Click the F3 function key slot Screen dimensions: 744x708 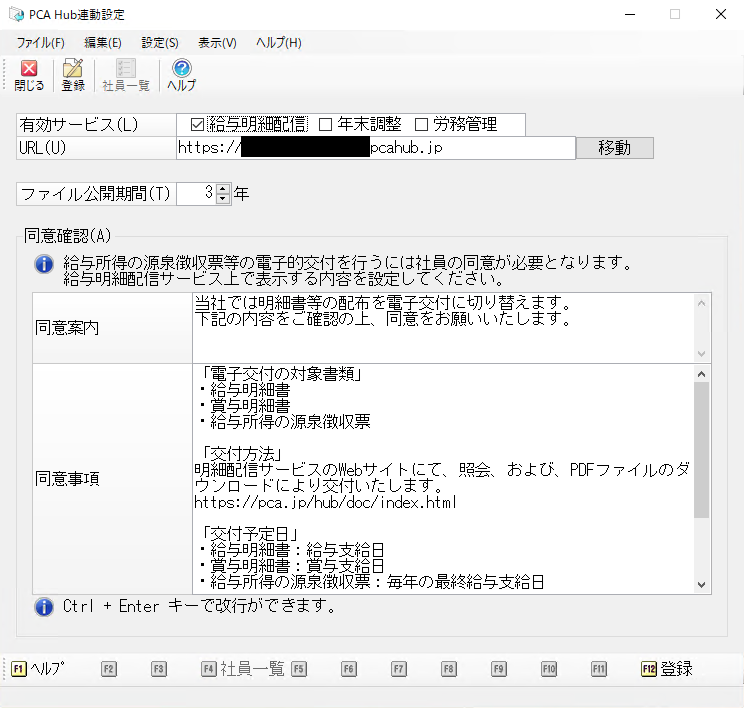tap(159, 669)
